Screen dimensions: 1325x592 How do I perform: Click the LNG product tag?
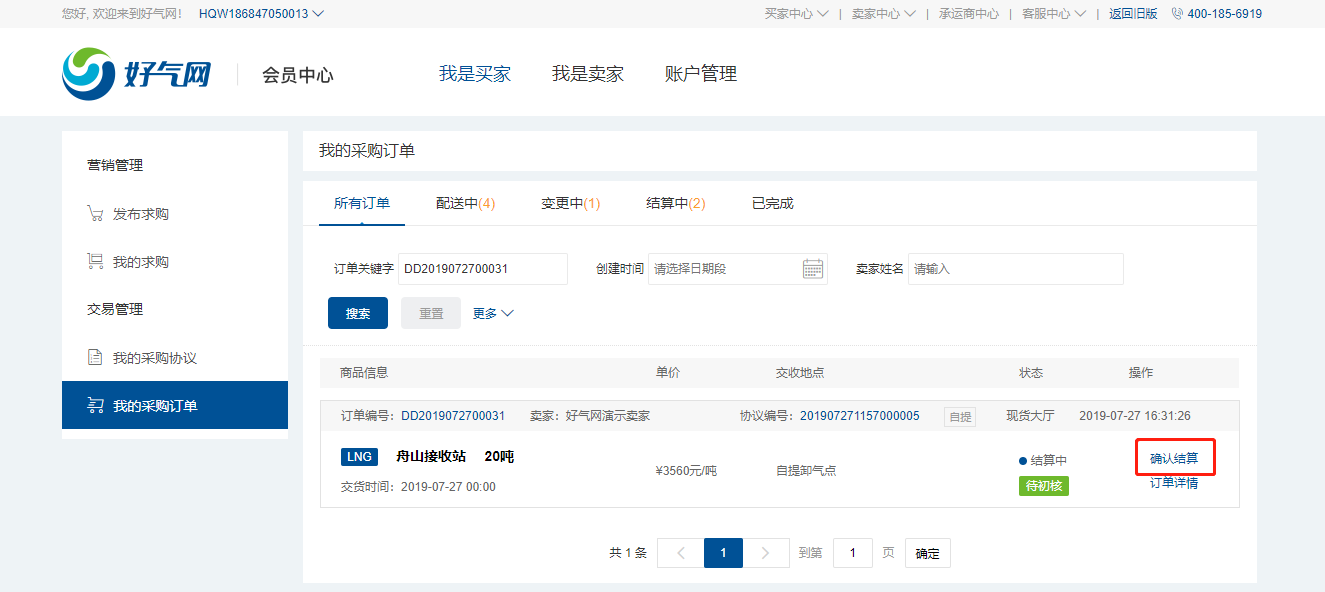359,457
